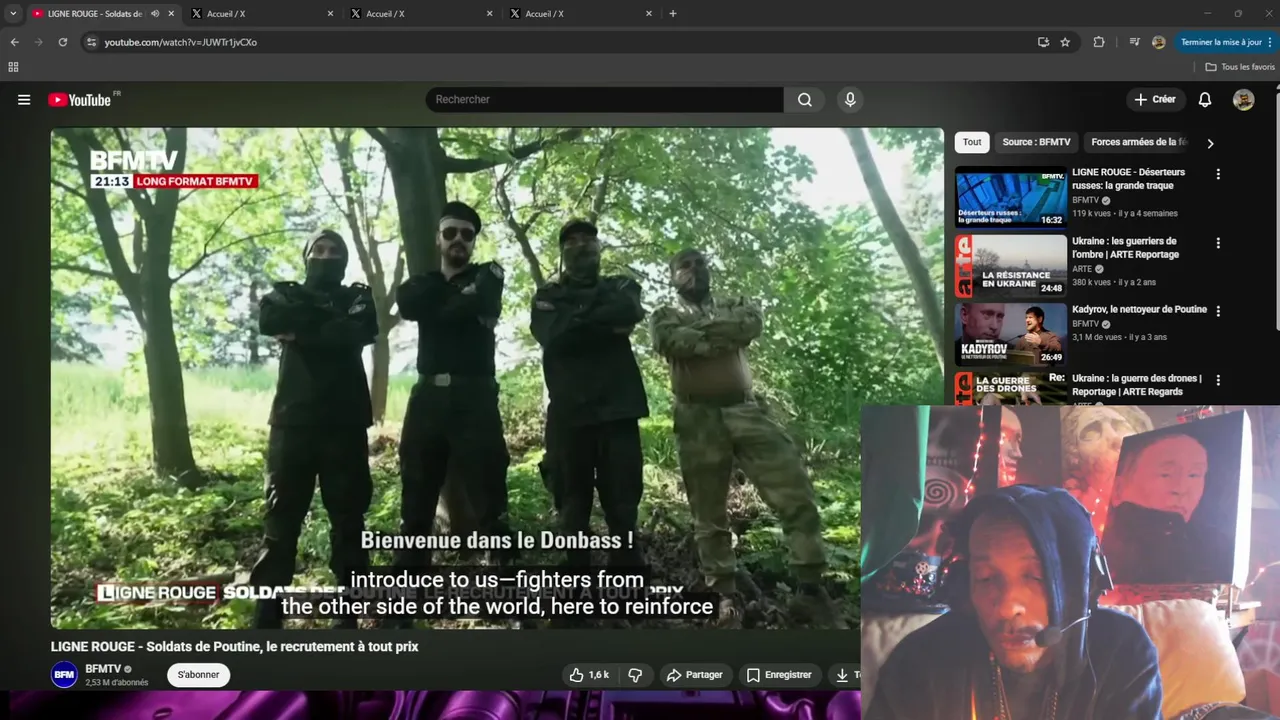Open the La guerre des drones thumbnail
1280x720 pixels.
(1010, 388)
